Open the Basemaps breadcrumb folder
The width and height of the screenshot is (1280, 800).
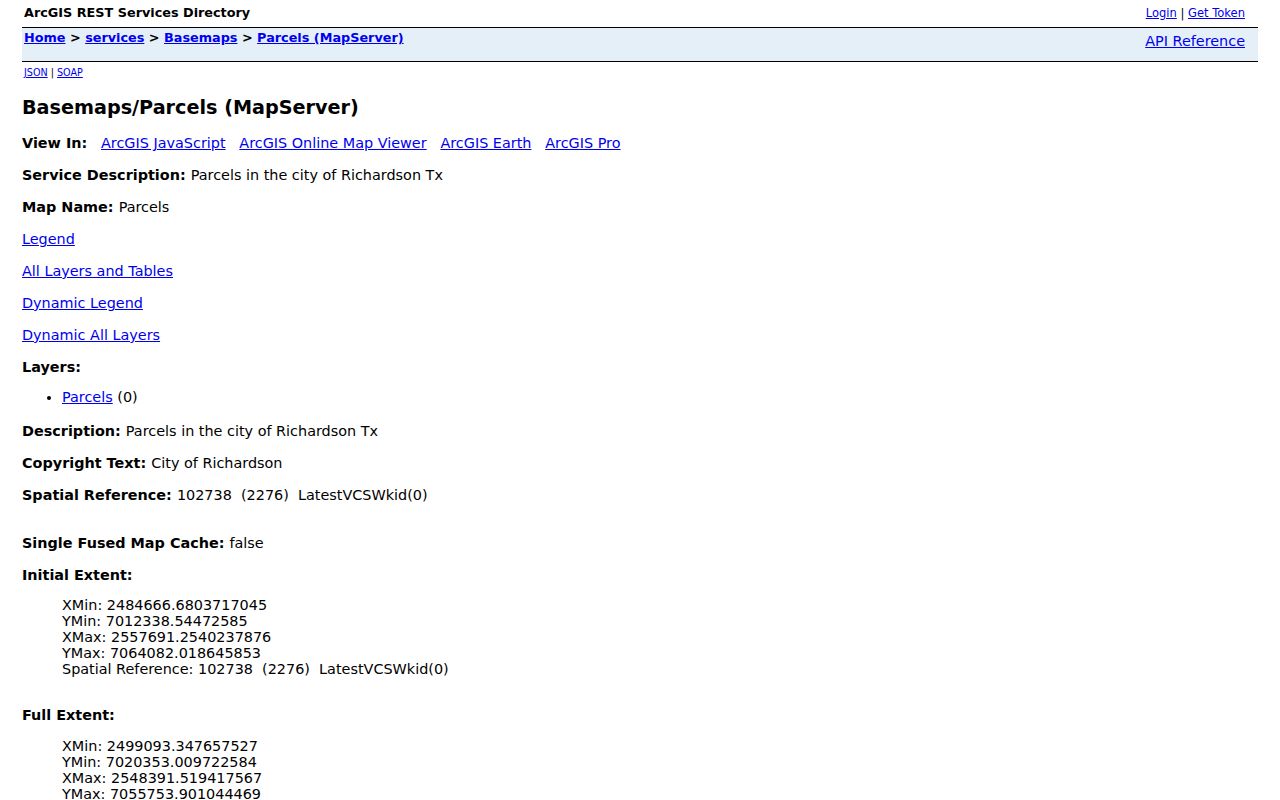[201, 38]
